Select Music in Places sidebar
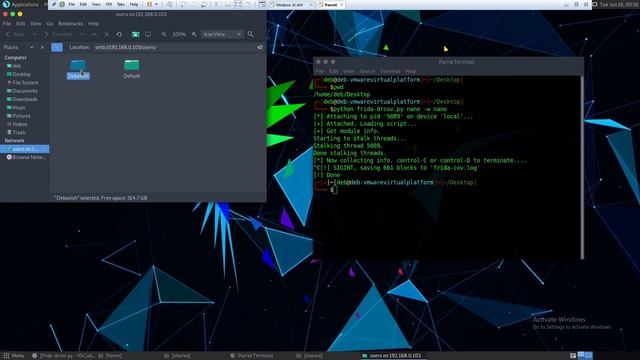This screenshot has width=640, height=360. (16, 107)
